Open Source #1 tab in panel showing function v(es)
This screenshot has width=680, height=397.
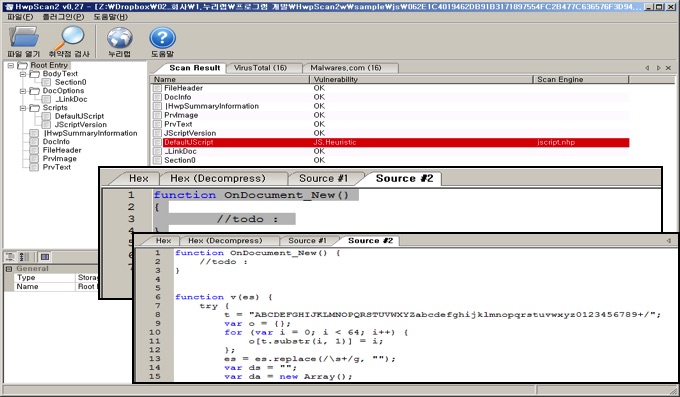(307, 241)
